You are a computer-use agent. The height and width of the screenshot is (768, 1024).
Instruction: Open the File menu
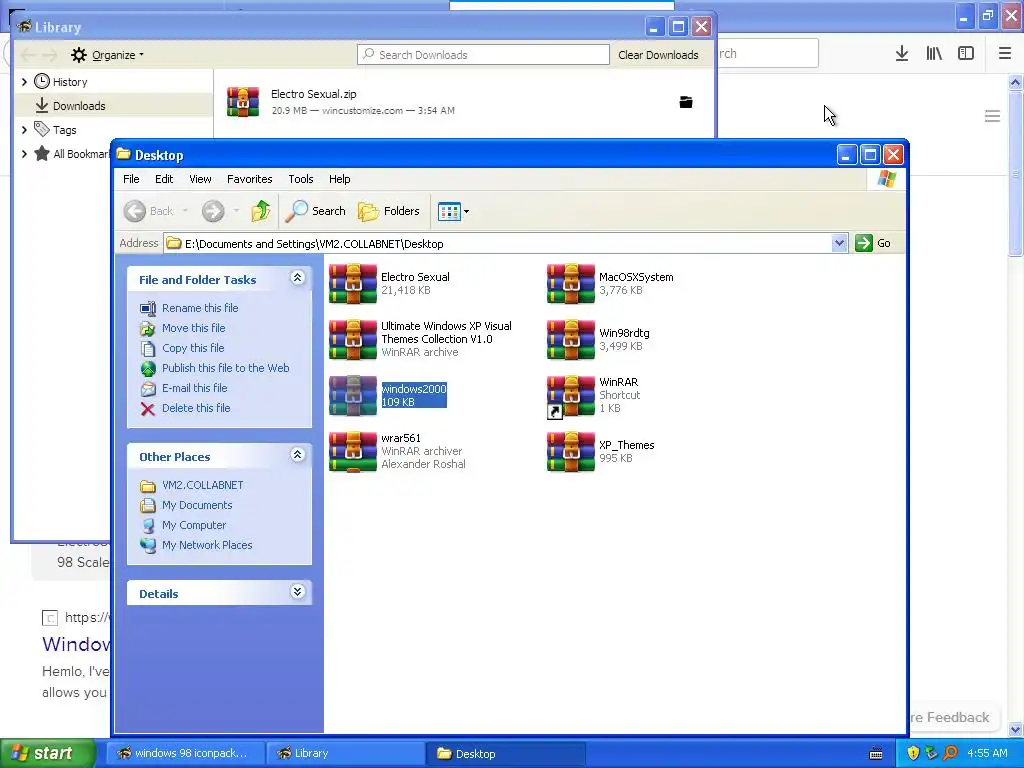point(131,179)
